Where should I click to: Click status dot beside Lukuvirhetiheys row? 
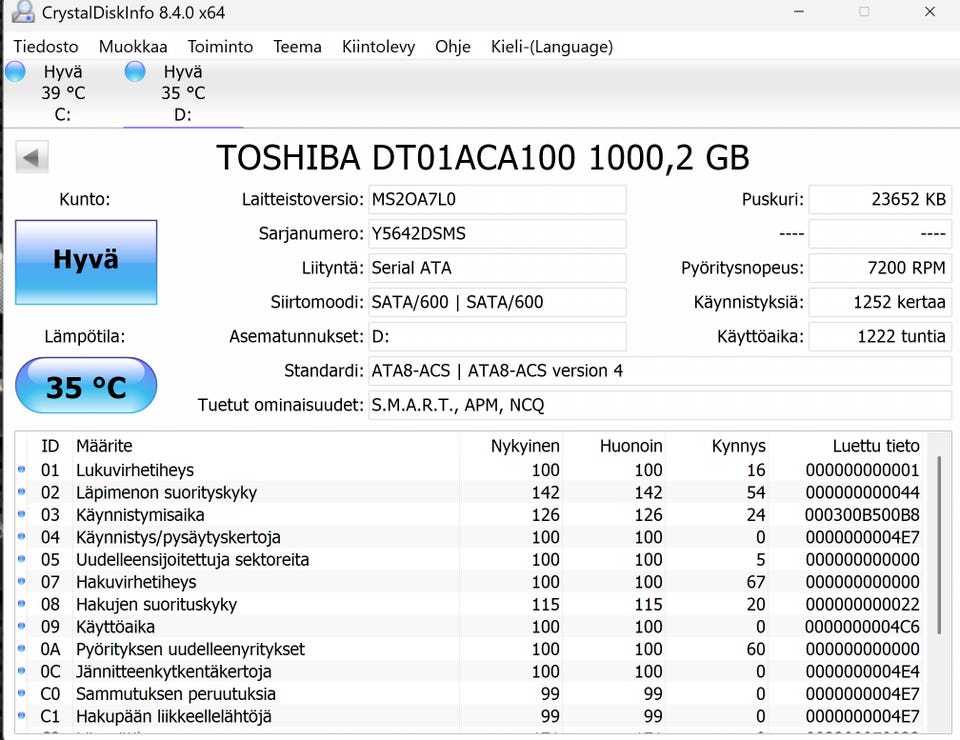22,470
